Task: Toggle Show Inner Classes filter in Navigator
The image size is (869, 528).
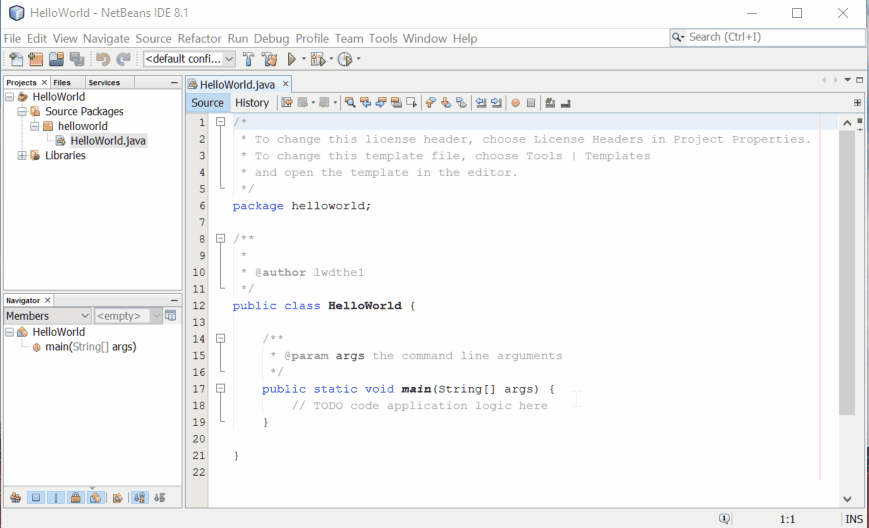Action: coord(96,498)
